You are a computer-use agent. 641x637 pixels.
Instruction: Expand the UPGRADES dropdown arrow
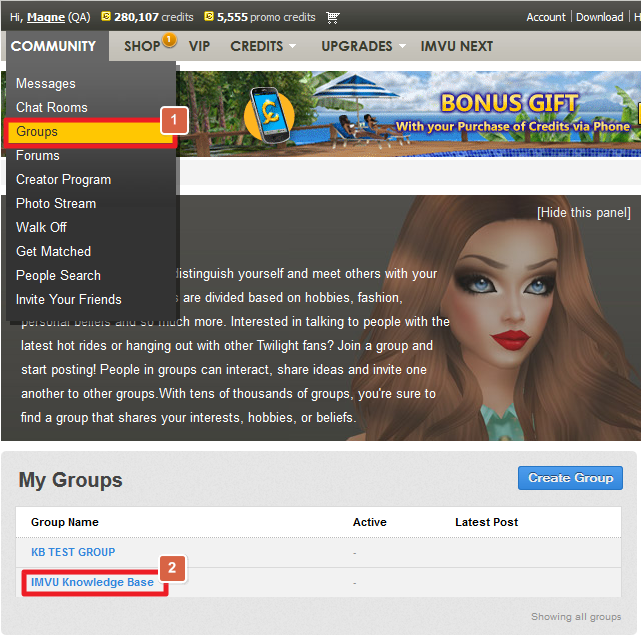tap(402, 46)
